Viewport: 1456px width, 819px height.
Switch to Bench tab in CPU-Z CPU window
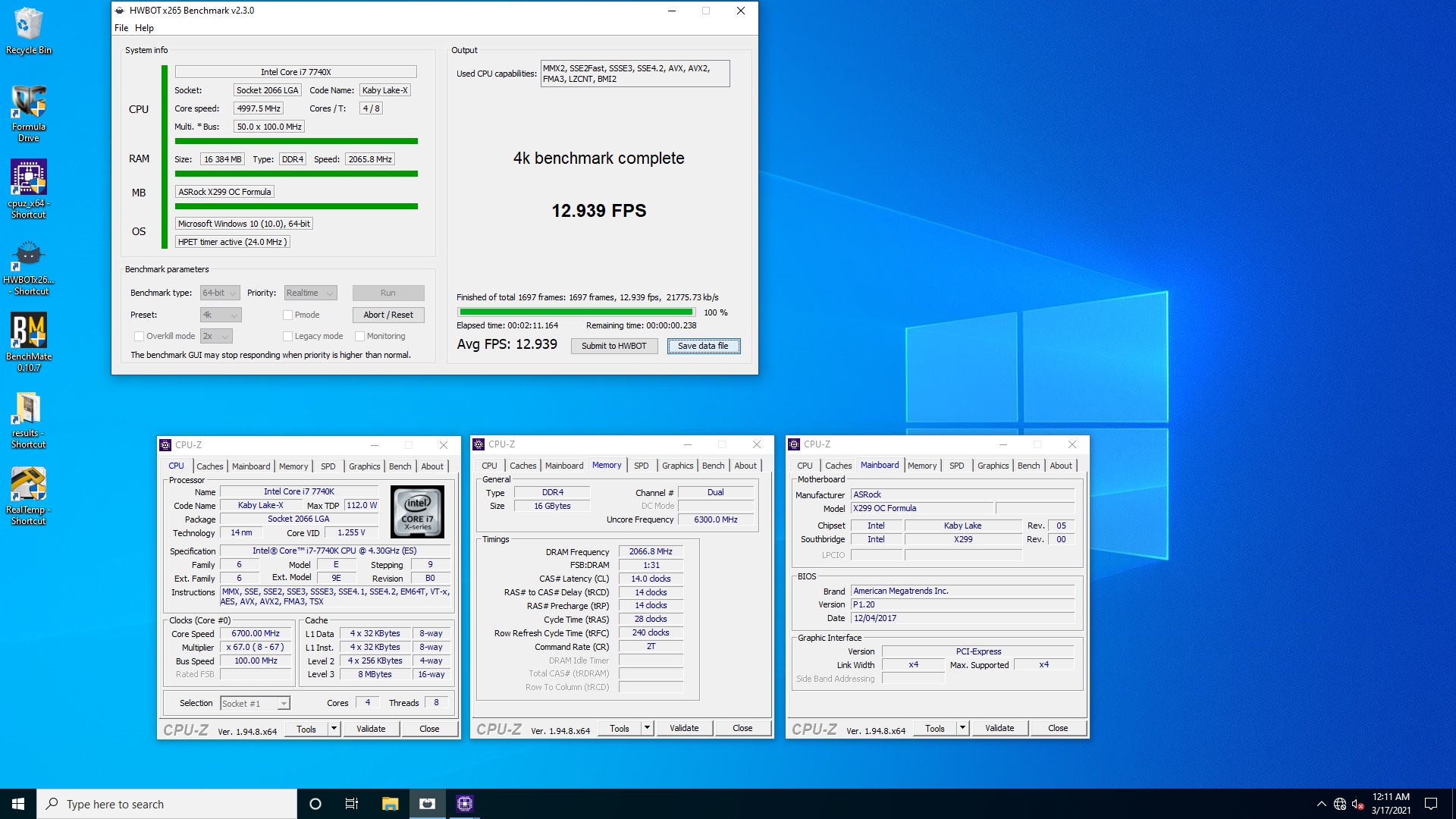[x=400, y=466]
